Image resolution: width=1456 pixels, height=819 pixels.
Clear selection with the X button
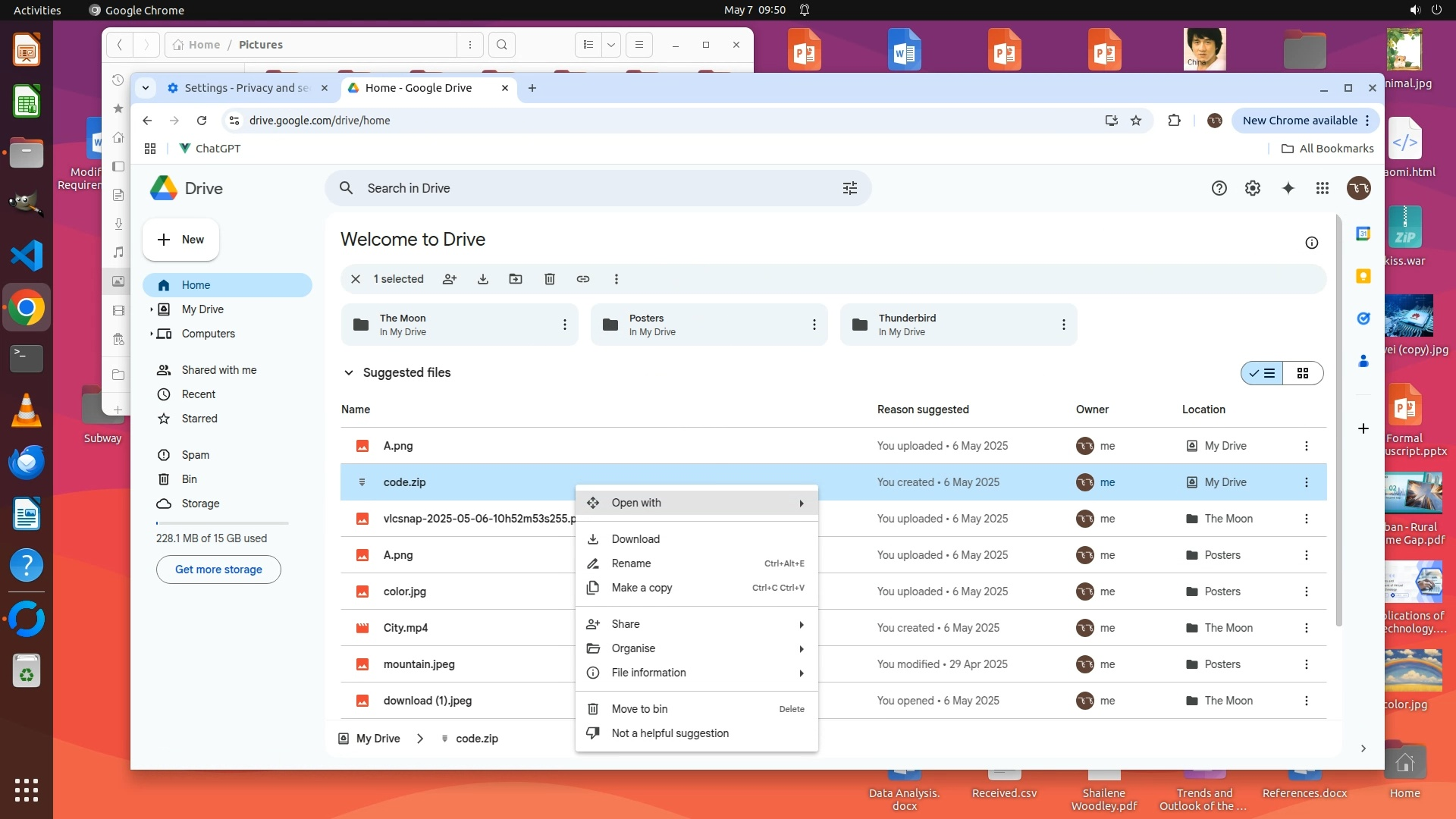point(355,279)
